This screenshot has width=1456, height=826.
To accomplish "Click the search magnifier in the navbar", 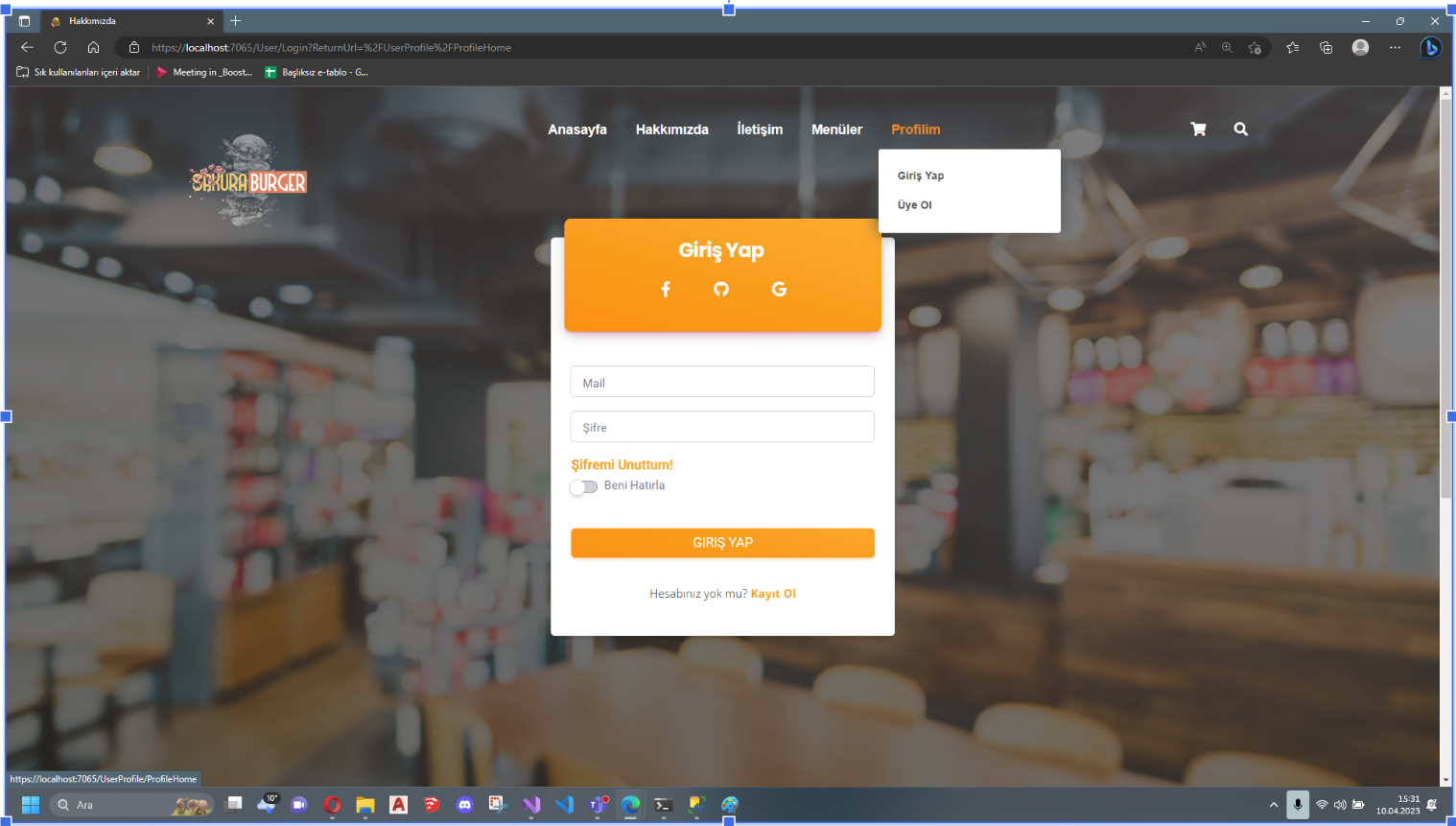I will point(1240,129).
